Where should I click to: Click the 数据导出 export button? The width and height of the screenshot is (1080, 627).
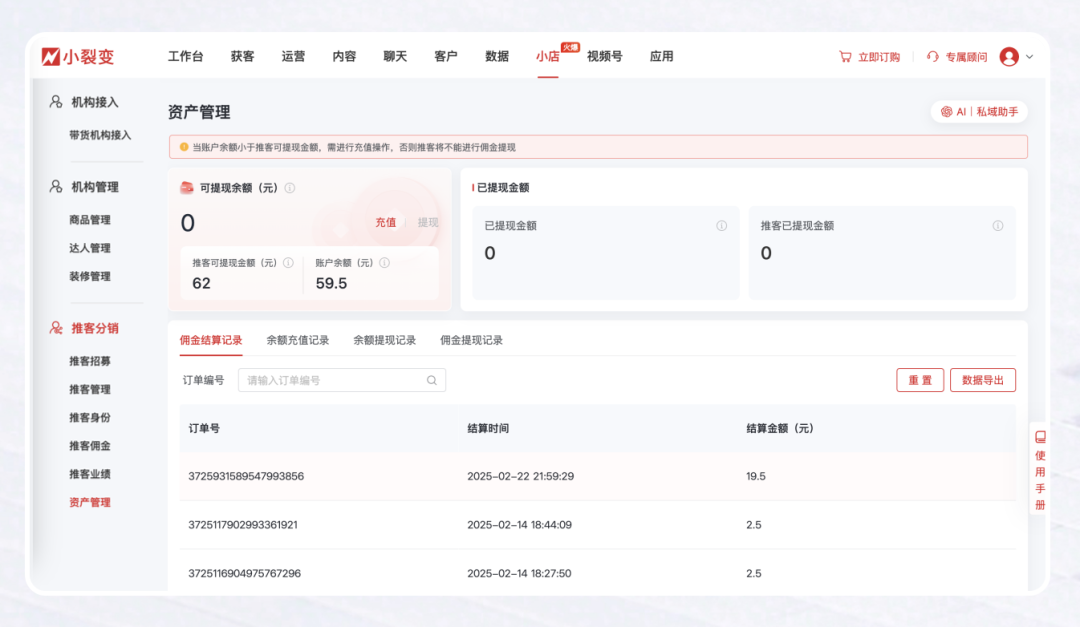(x=982, y=380)
